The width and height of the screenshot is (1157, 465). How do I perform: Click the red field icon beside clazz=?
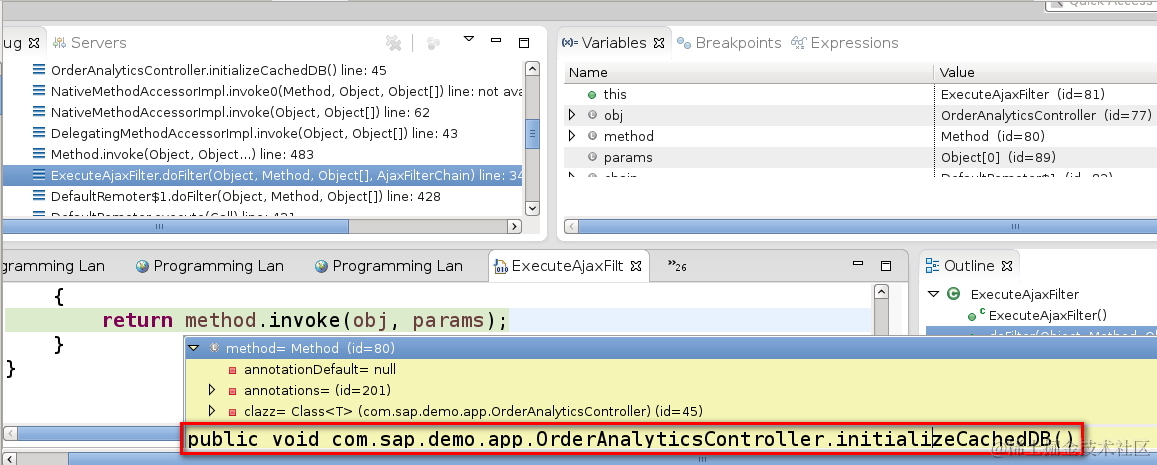click(232, 411)
